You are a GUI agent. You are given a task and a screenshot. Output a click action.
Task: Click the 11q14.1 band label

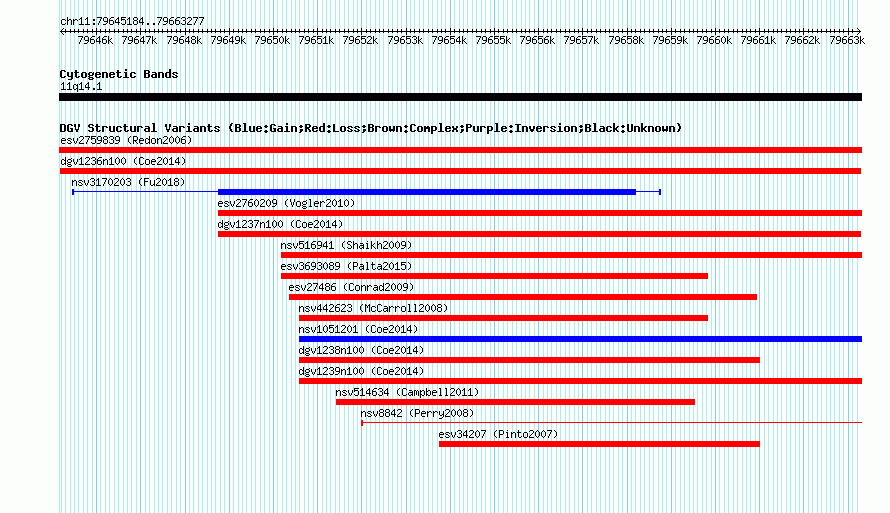(81, 86)
